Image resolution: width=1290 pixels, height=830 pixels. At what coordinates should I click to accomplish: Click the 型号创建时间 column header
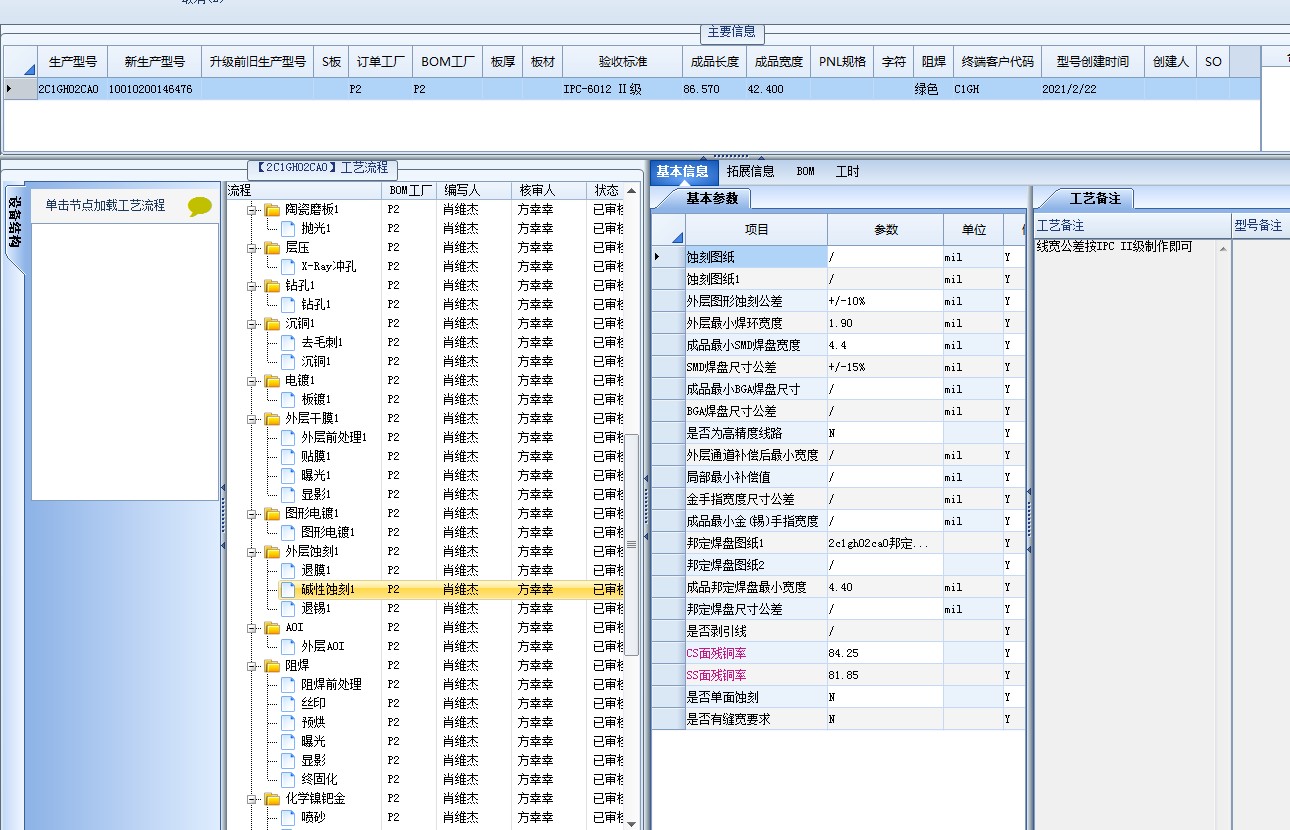pyautogui.click(x=1092, y=61)
